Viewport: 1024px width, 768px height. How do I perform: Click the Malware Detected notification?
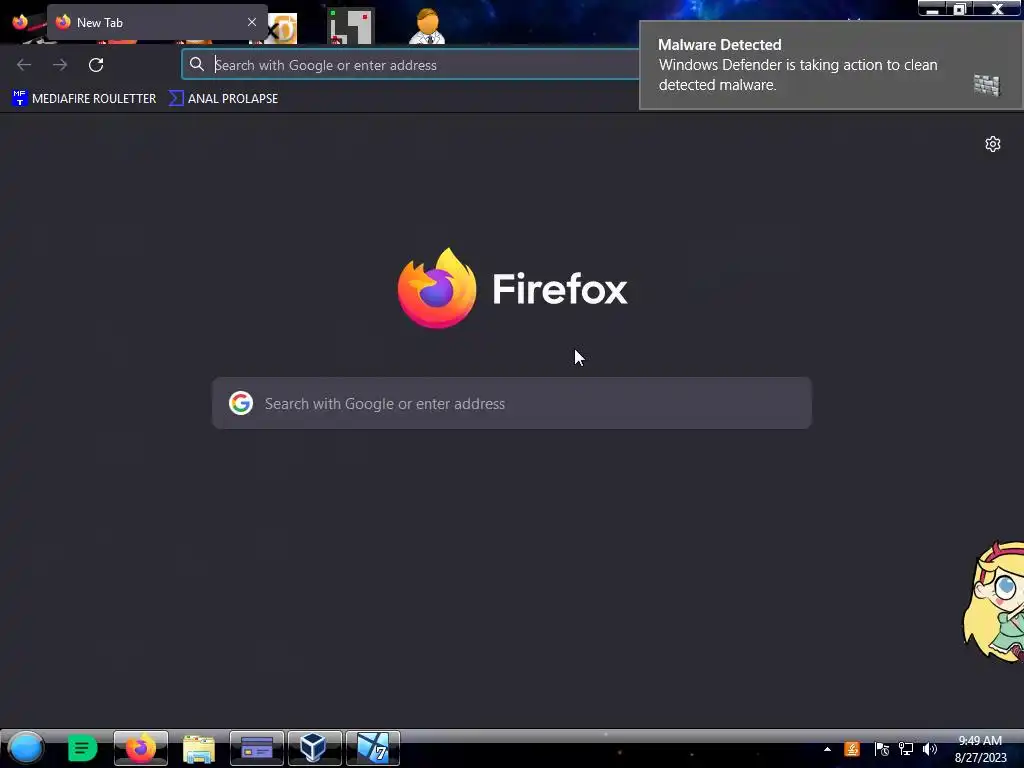831,65
